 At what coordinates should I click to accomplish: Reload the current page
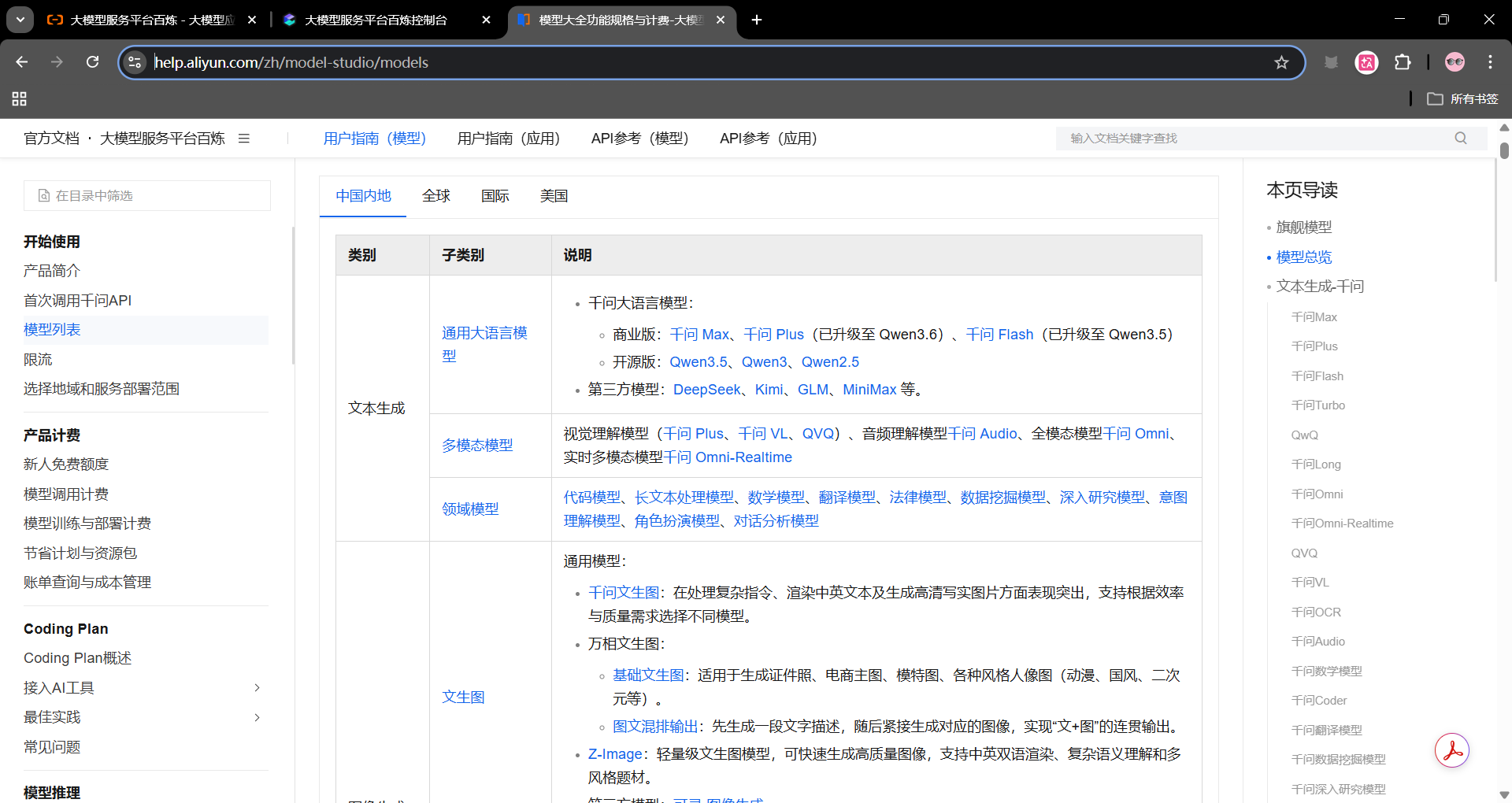[92, 62]
